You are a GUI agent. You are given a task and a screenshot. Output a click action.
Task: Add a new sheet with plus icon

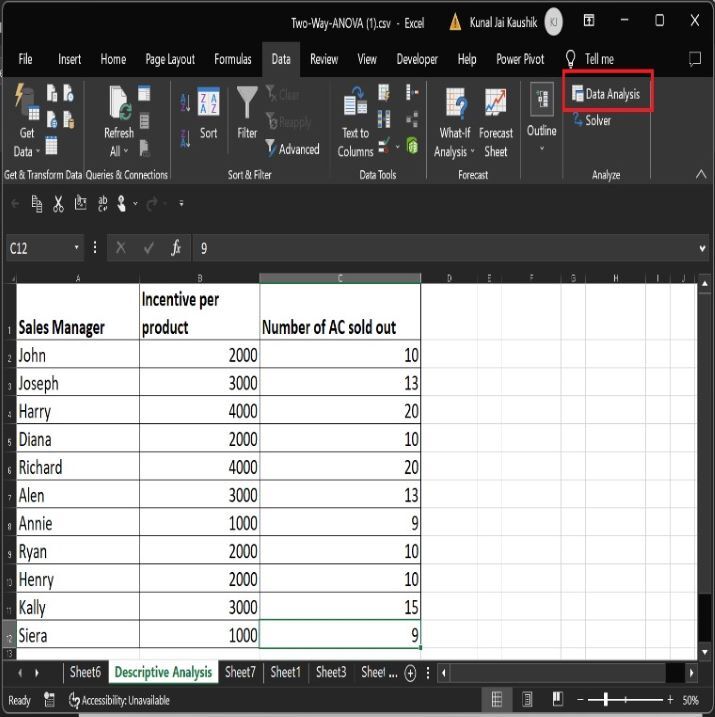click(410, 673)
